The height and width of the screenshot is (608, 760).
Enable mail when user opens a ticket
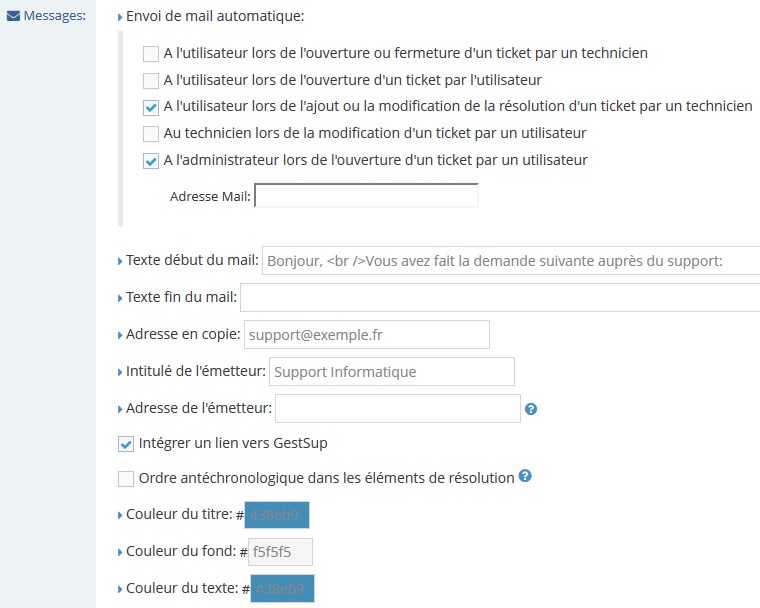[151, 80]
